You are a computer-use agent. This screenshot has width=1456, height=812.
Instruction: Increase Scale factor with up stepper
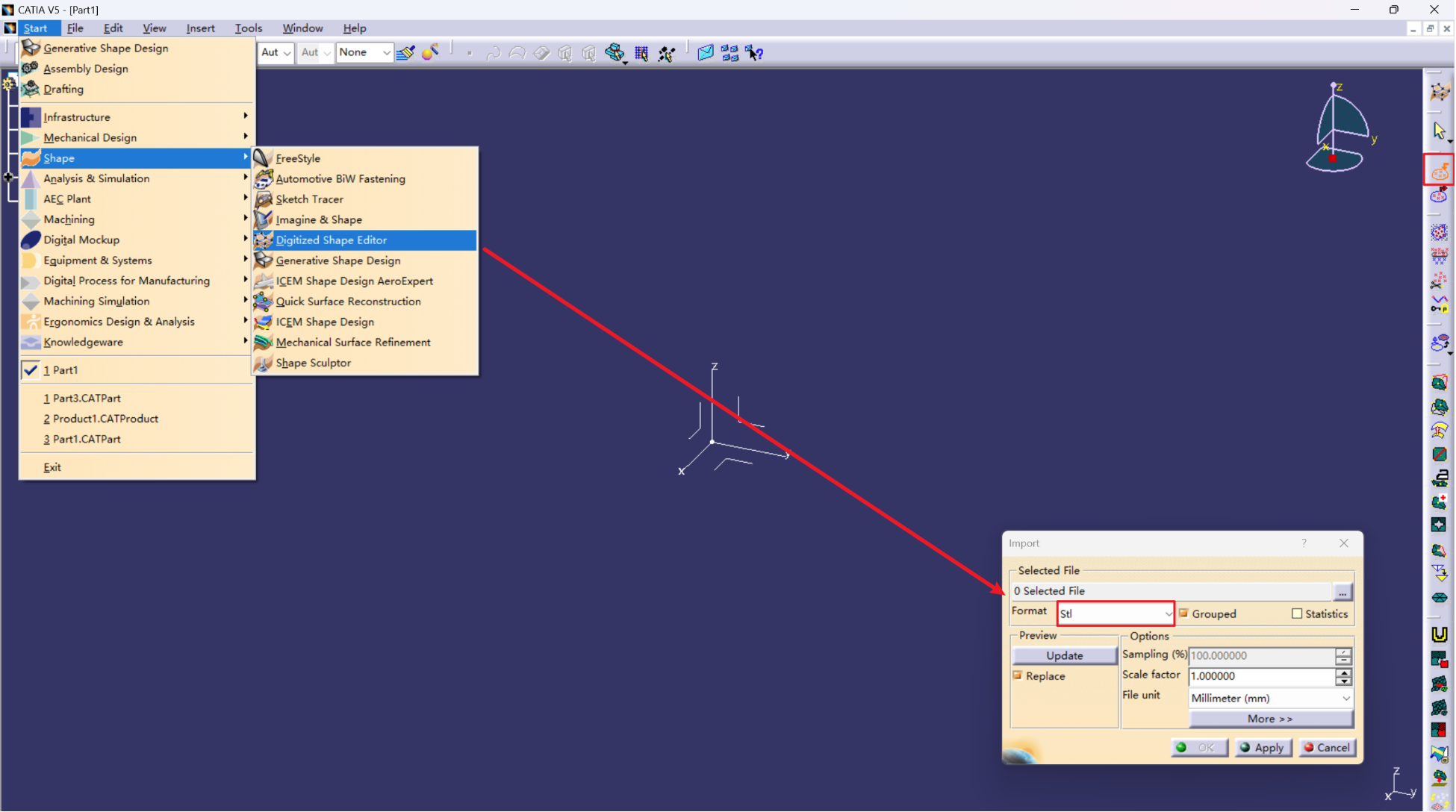pos(1343,672)
